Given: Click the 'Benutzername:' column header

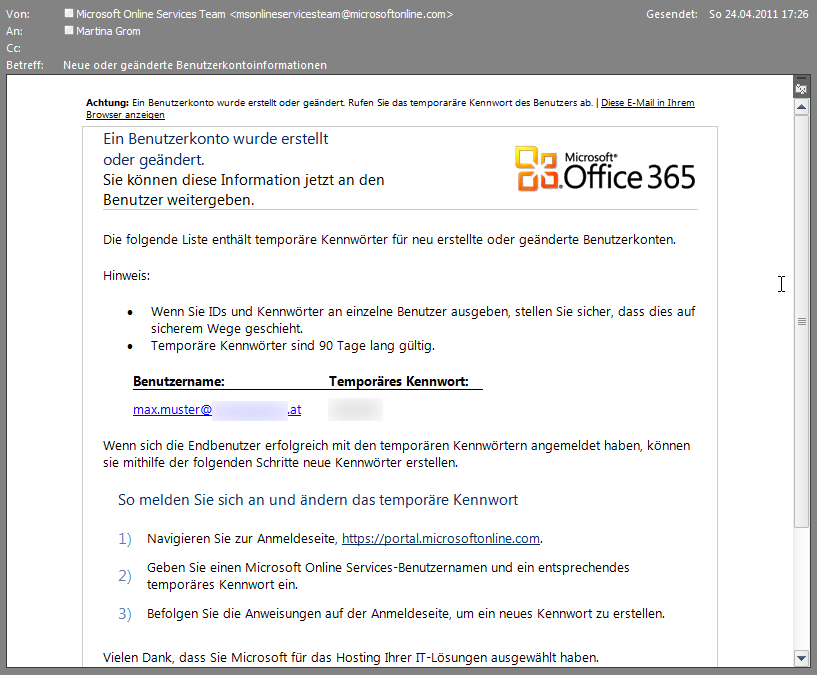Looking at the screenshot, I should [179, 382].
